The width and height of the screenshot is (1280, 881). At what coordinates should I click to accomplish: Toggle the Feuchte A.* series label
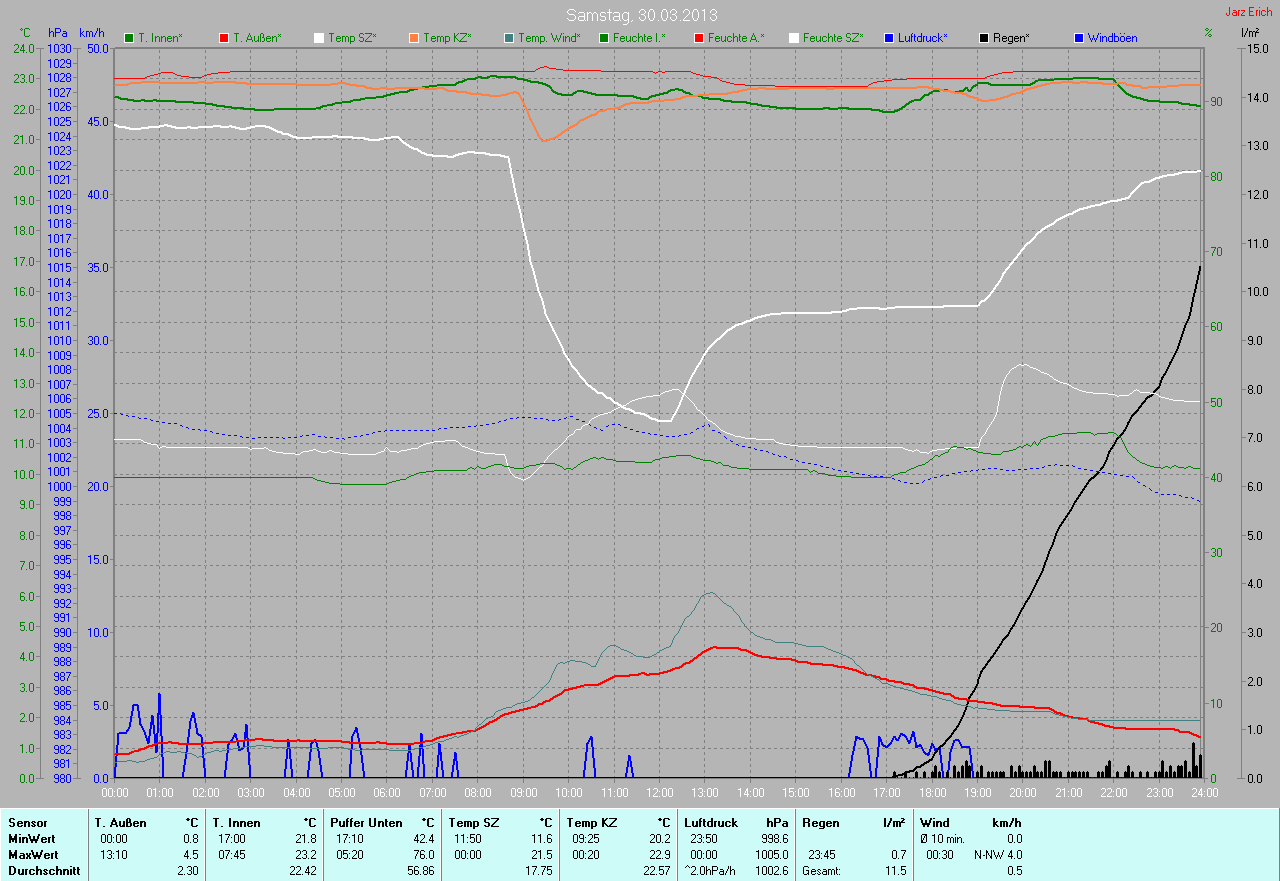coord(735,38)
